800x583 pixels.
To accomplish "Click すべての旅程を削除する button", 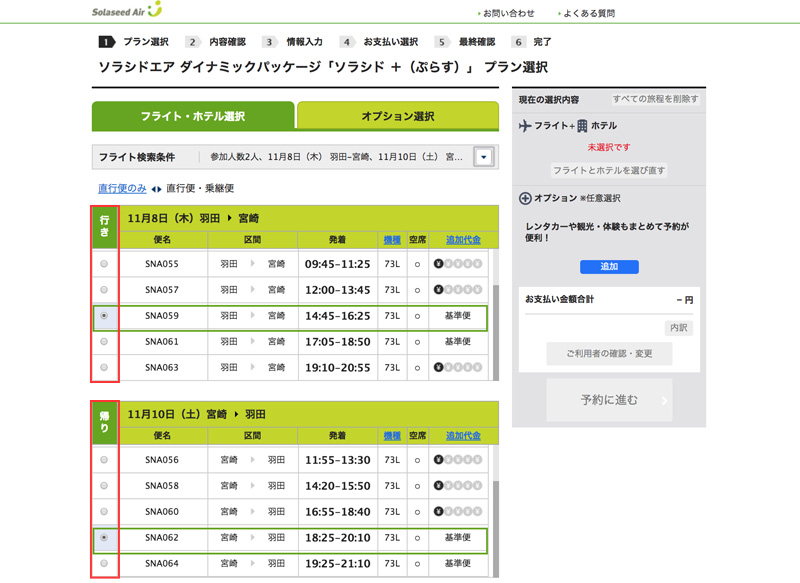I will tap(656, 99).
